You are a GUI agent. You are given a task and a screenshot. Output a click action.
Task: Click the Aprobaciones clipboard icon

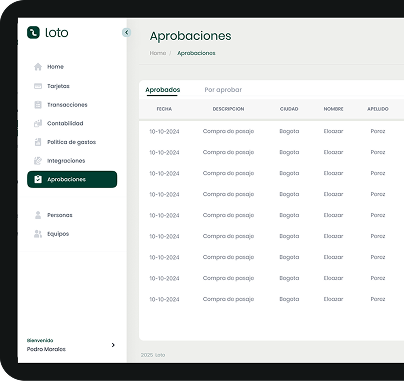(38, 179)
